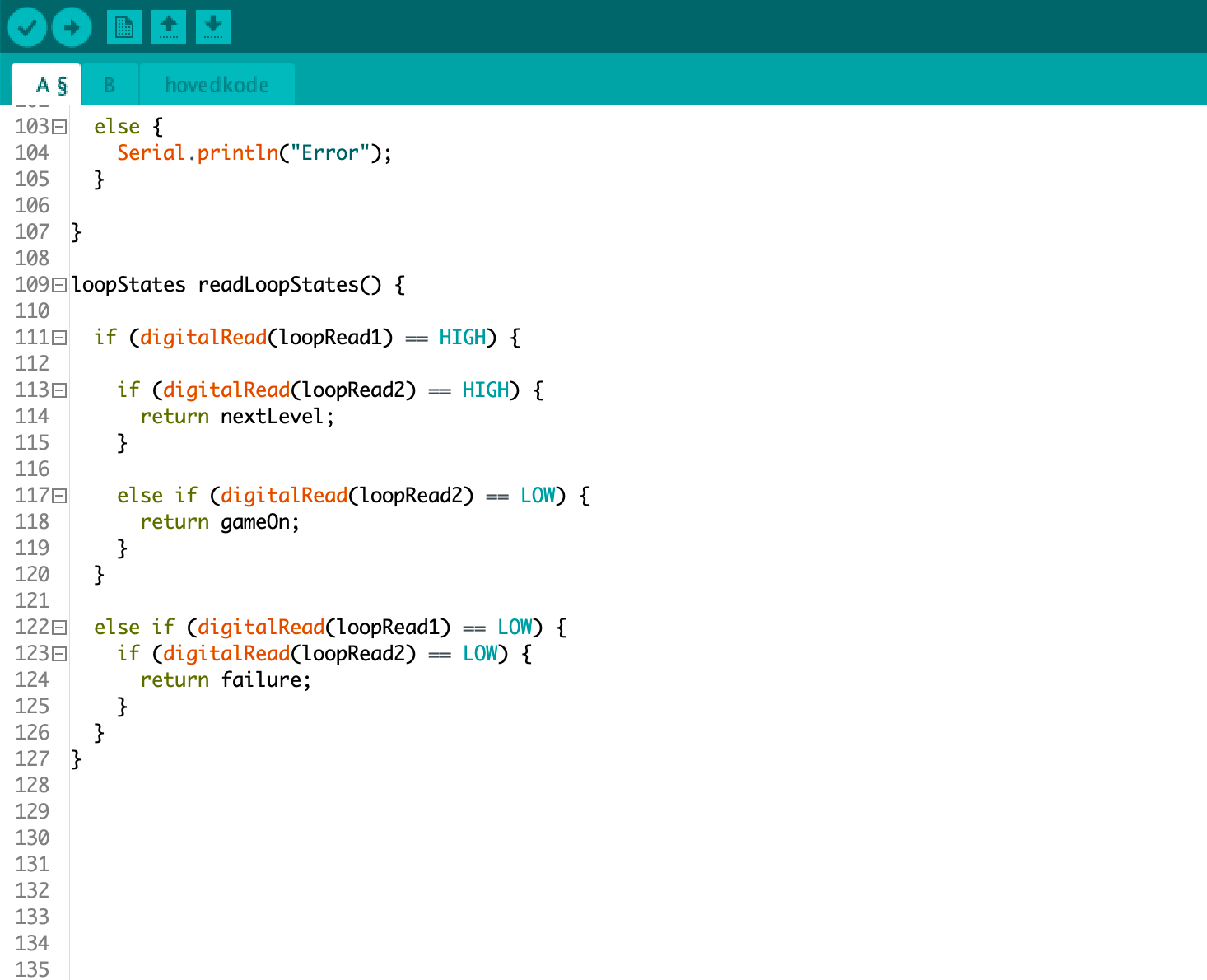
Task: Collapse the if block at line 111
Action: [59, 338]
